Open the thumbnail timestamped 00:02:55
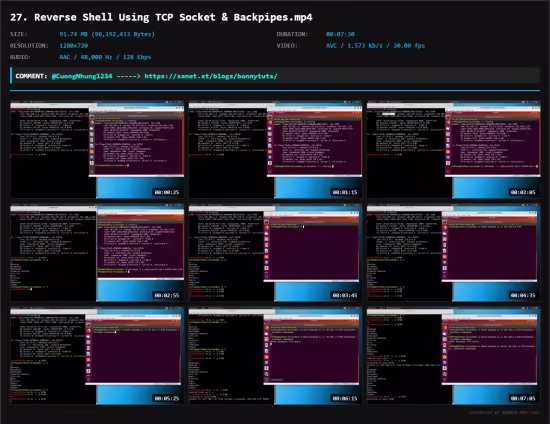This screenshot has height=424, width=550. tap(97, 253)
